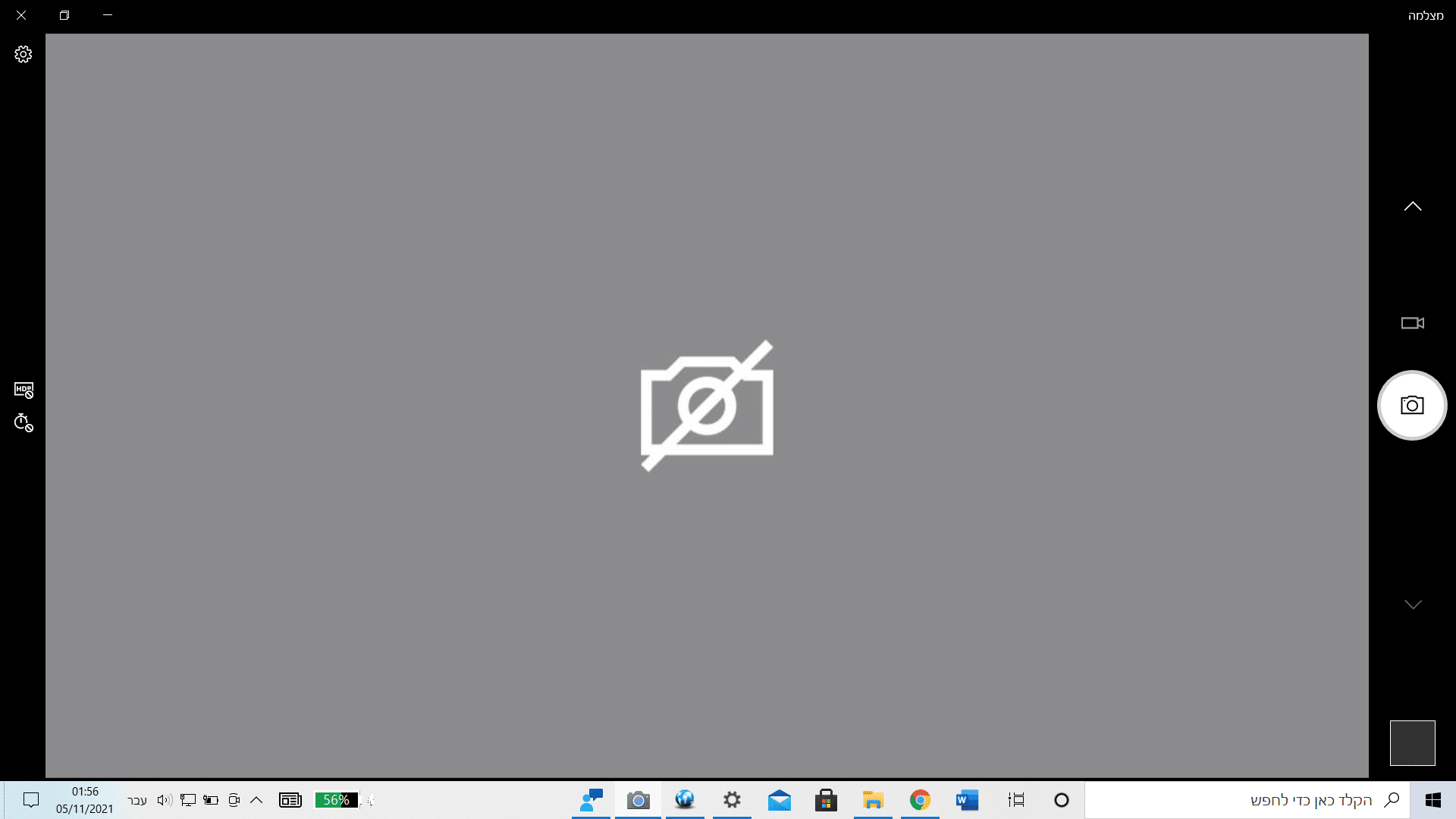Screen dimensions: 1456x819
Task: Toggle HDR mode in the camera sidebar
Action: (23, 389)
